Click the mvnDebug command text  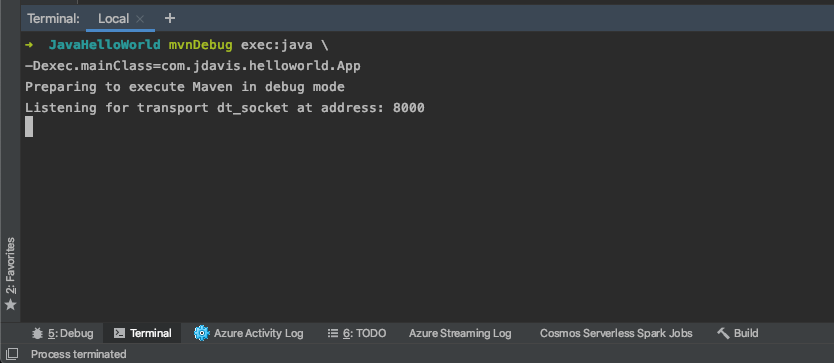(x=201, y=45)
